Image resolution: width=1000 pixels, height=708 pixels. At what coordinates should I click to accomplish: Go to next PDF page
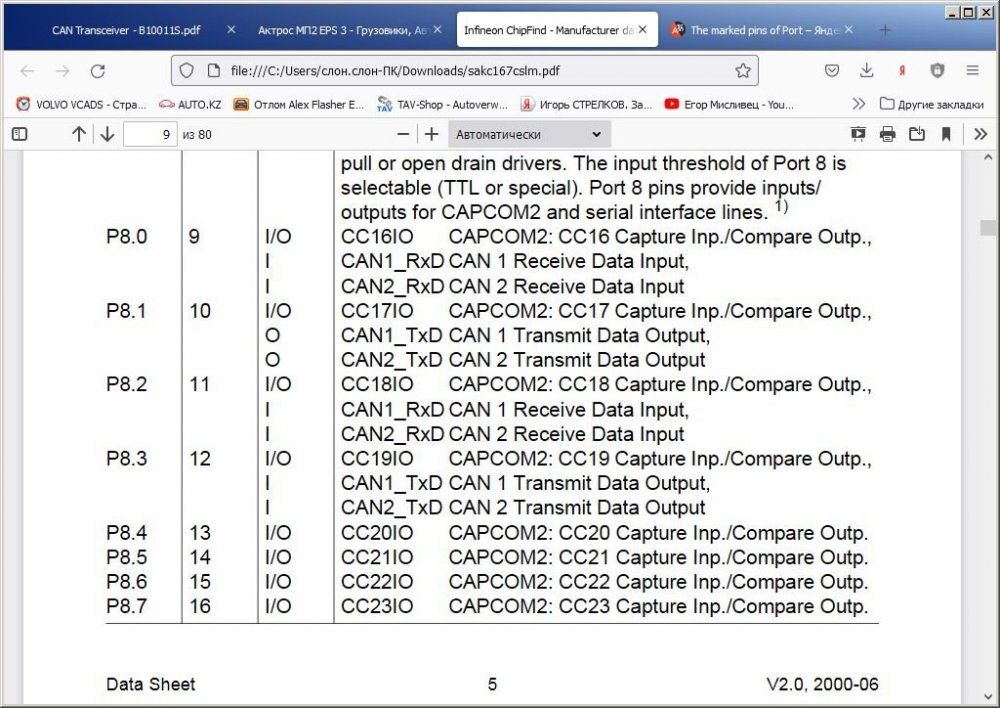pos(107,134)
